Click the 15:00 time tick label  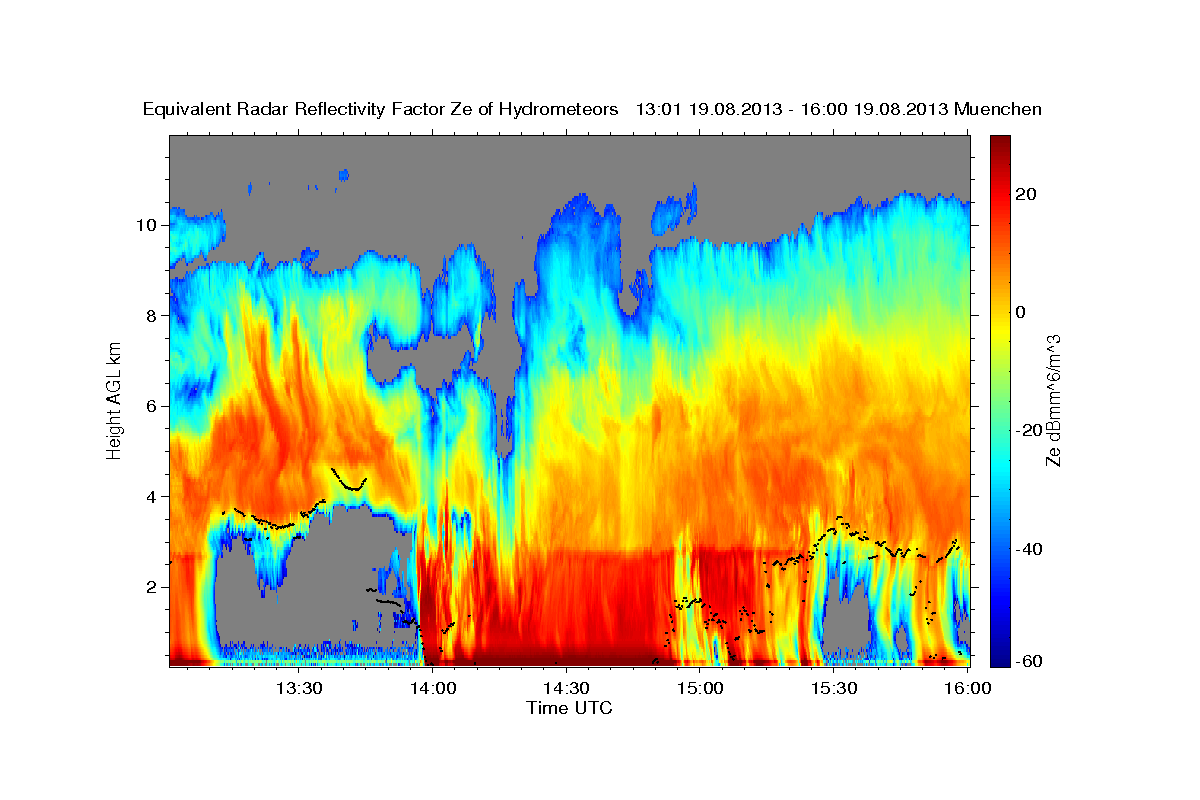(700, 689)
